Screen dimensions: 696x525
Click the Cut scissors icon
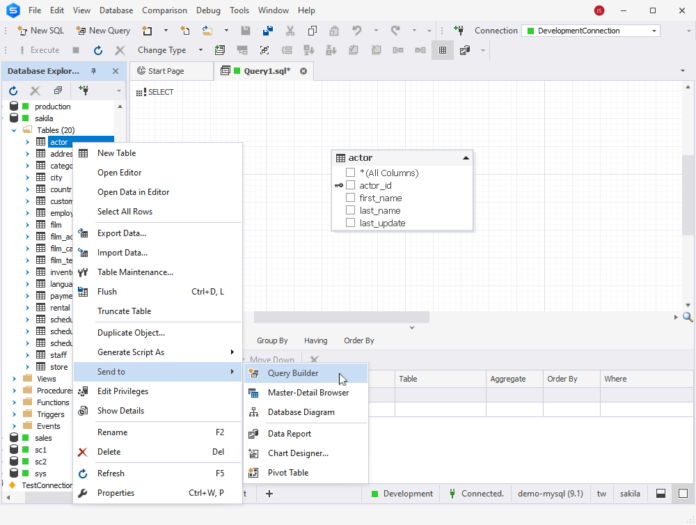(x=290, y=31)
